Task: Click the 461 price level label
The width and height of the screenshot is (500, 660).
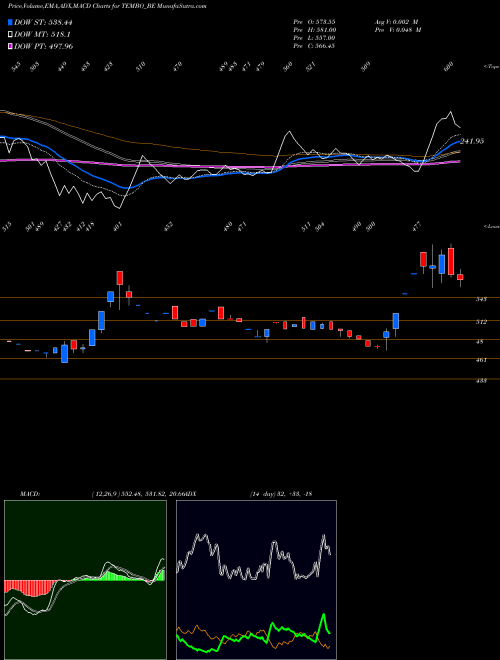Action: [x=481, y=360]
